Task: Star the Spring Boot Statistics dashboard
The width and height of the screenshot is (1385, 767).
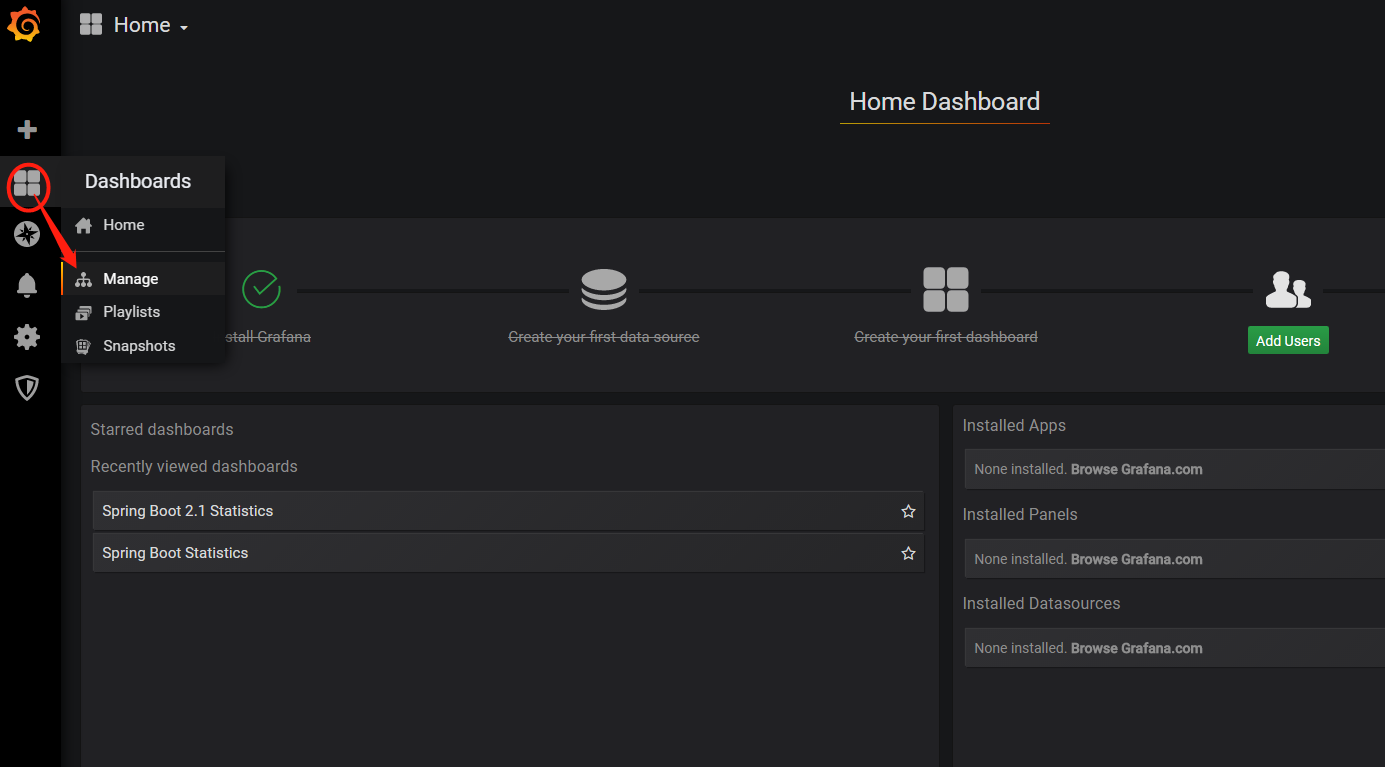Action: pos(908,553)
